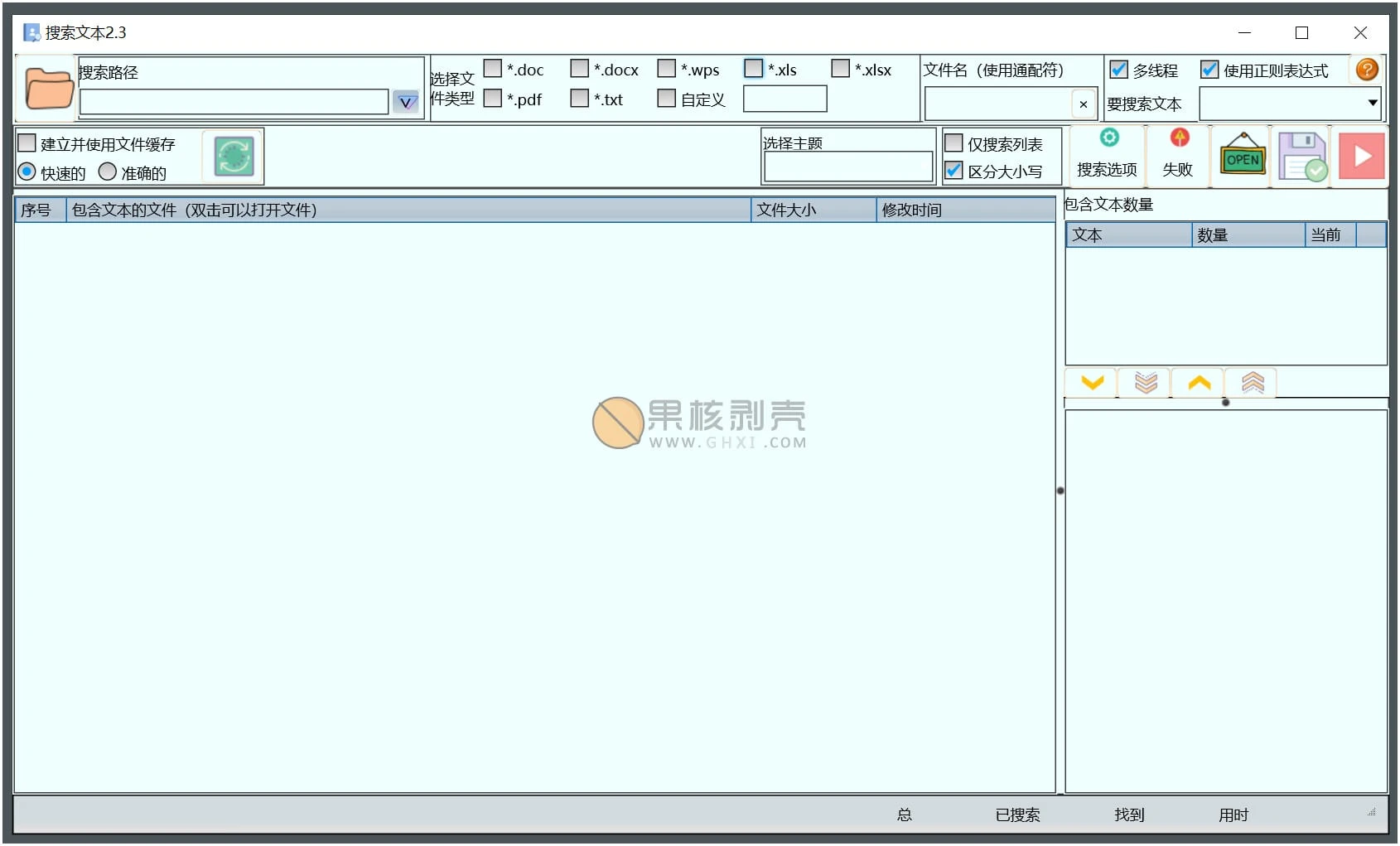This screenshot has width=1400, height=846.
Task: Click the 当前 column header
Action: pyautogui.click(x=1330, y=235)
